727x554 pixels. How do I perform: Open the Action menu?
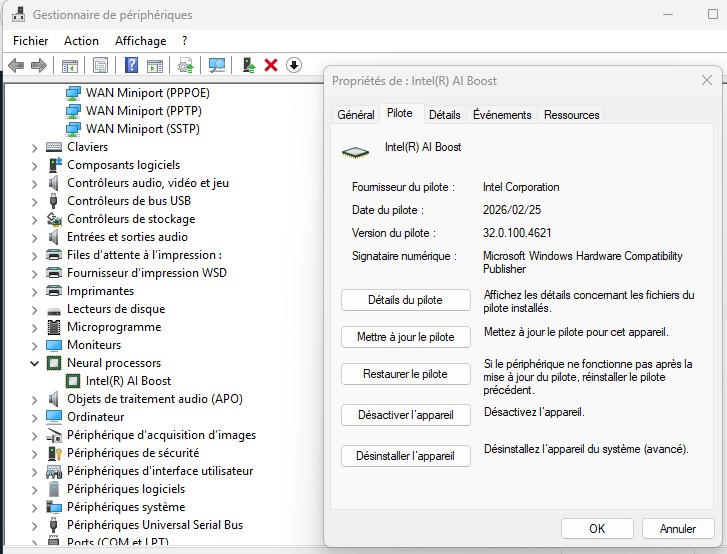81,41
